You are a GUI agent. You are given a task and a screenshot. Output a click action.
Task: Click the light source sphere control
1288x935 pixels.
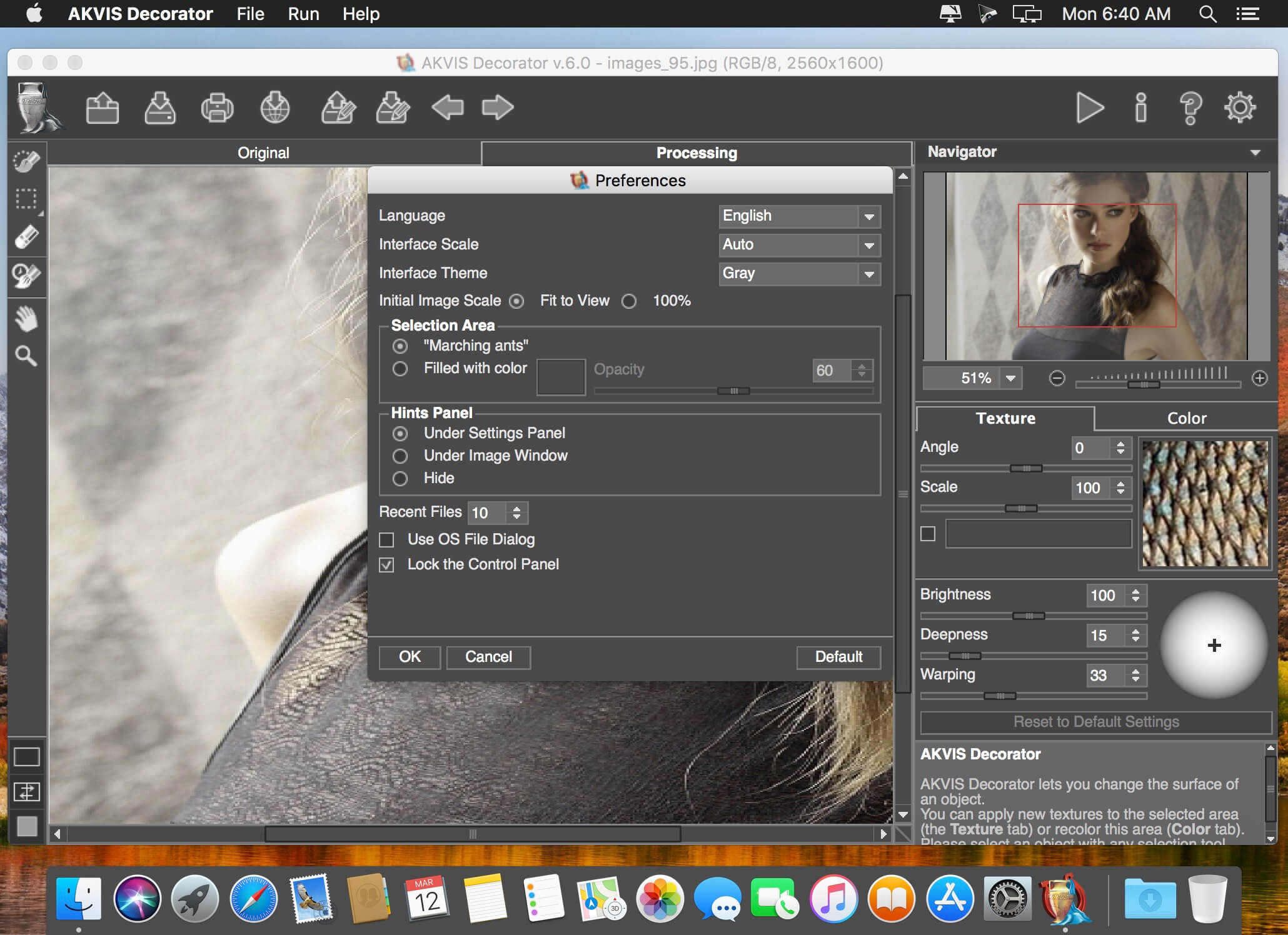click(1214, 645)
